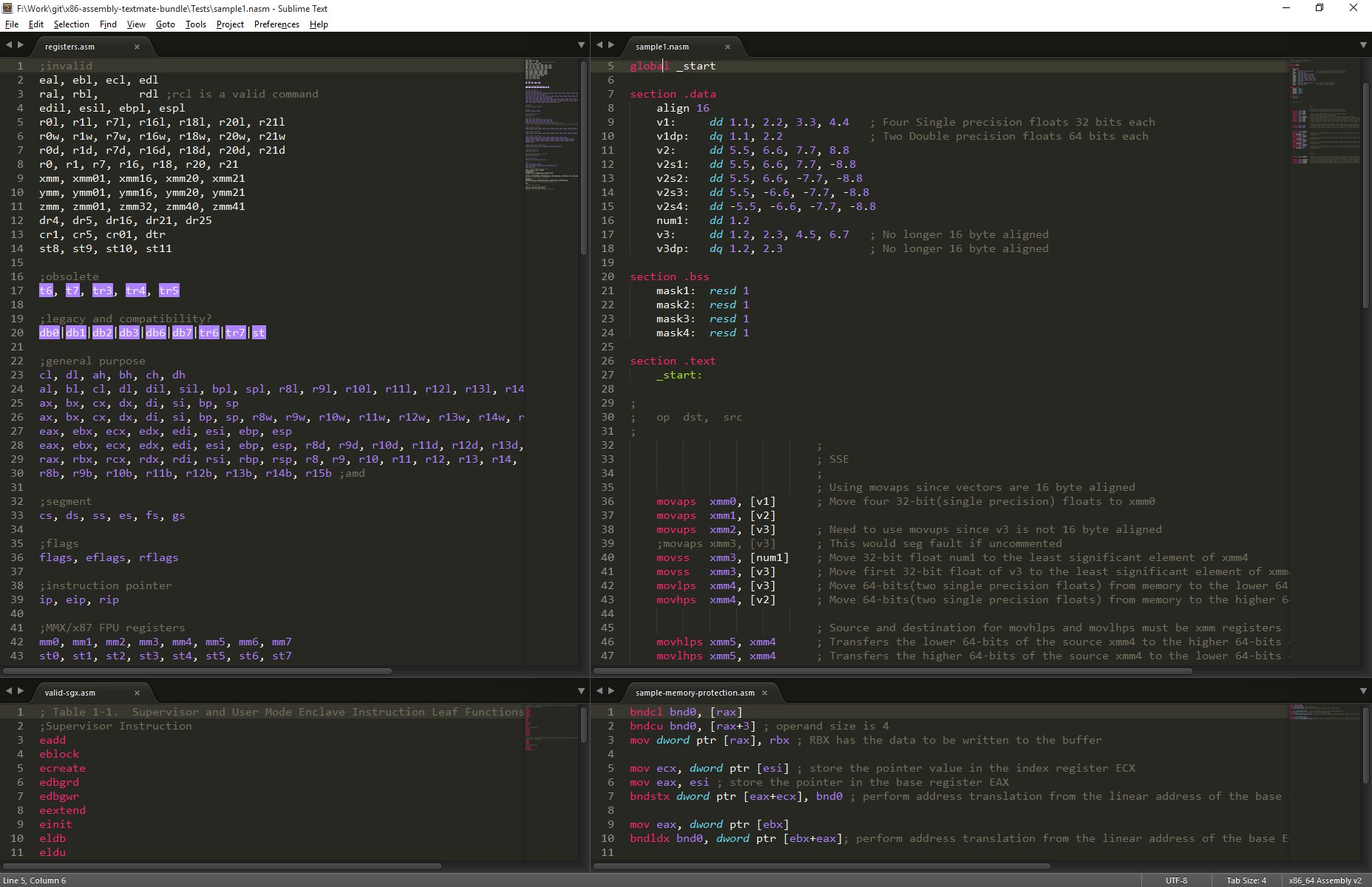
Task: Open tab list dropdown for valid-sgx.asm pane
Action: [581, 692]
